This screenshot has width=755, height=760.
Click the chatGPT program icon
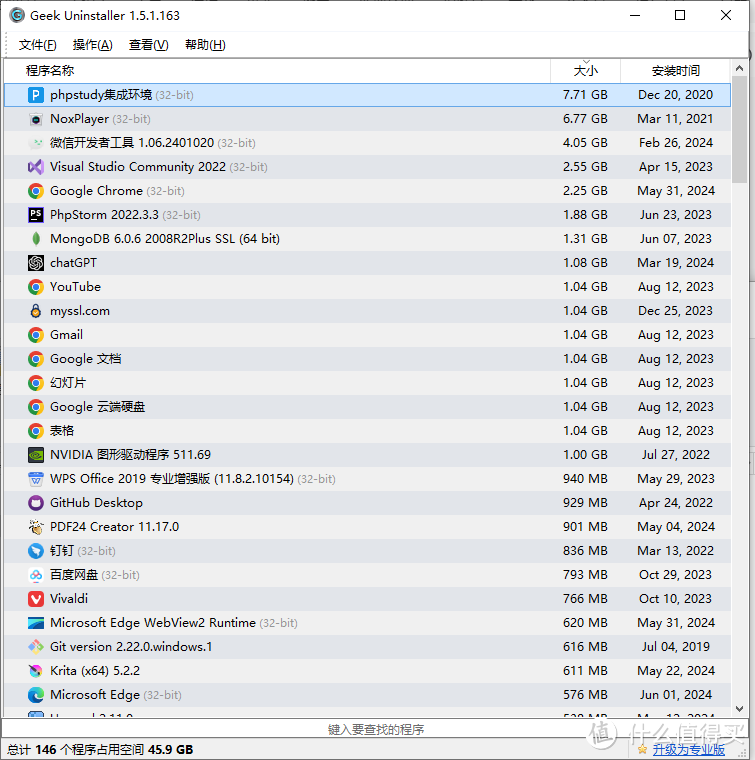pyautogui.click(x=35, y=263)
